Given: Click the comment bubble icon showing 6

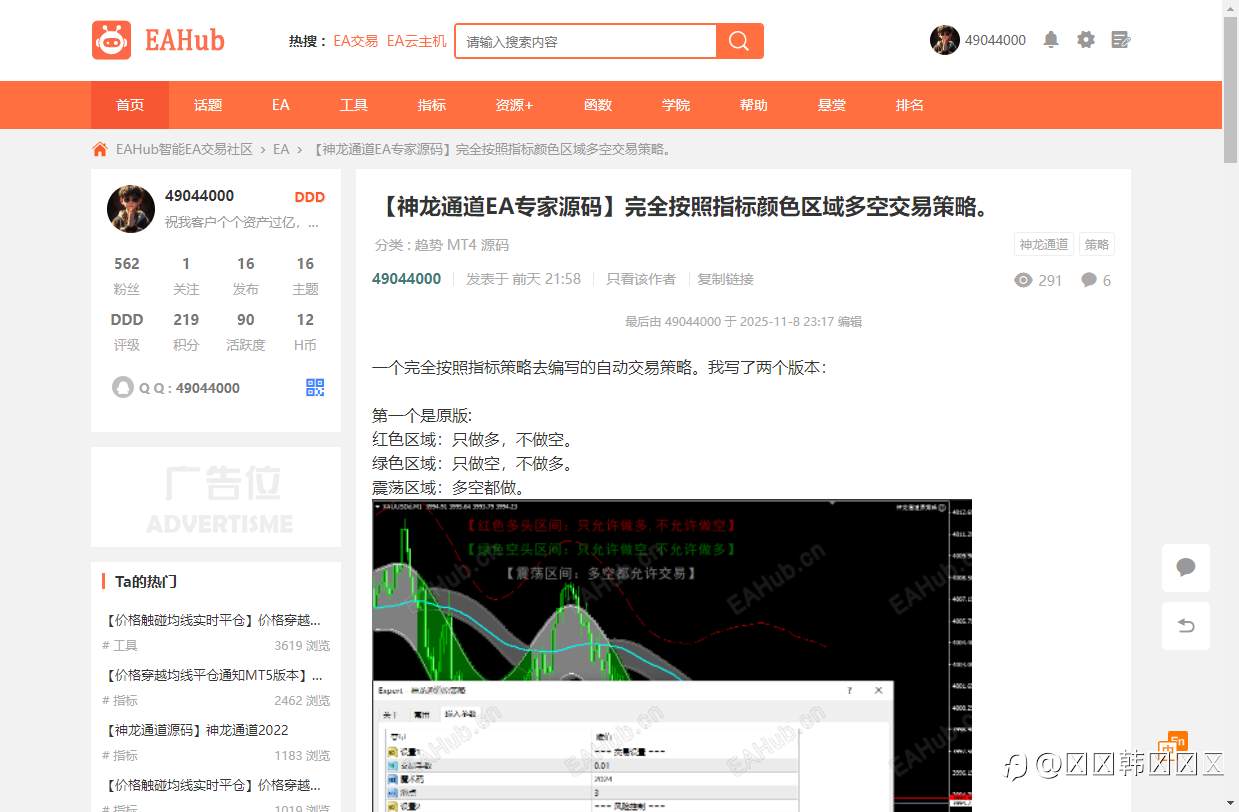Looking at the screenshot, I should click(x=1089, y=280).
